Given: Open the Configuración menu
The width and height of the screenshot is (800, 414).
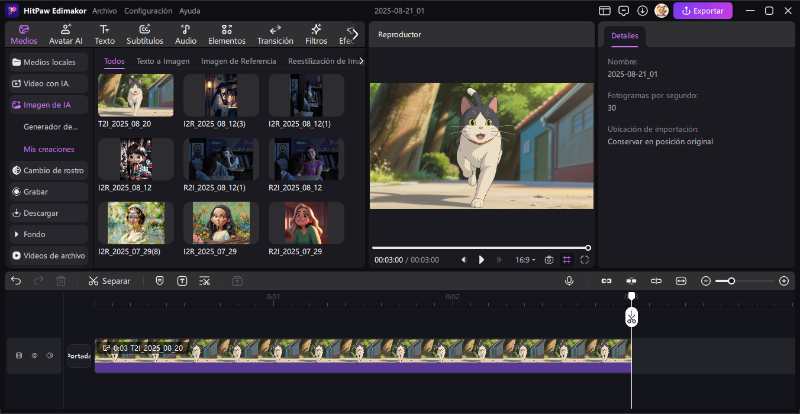Looking at the screenshot, I should (148, 11).
